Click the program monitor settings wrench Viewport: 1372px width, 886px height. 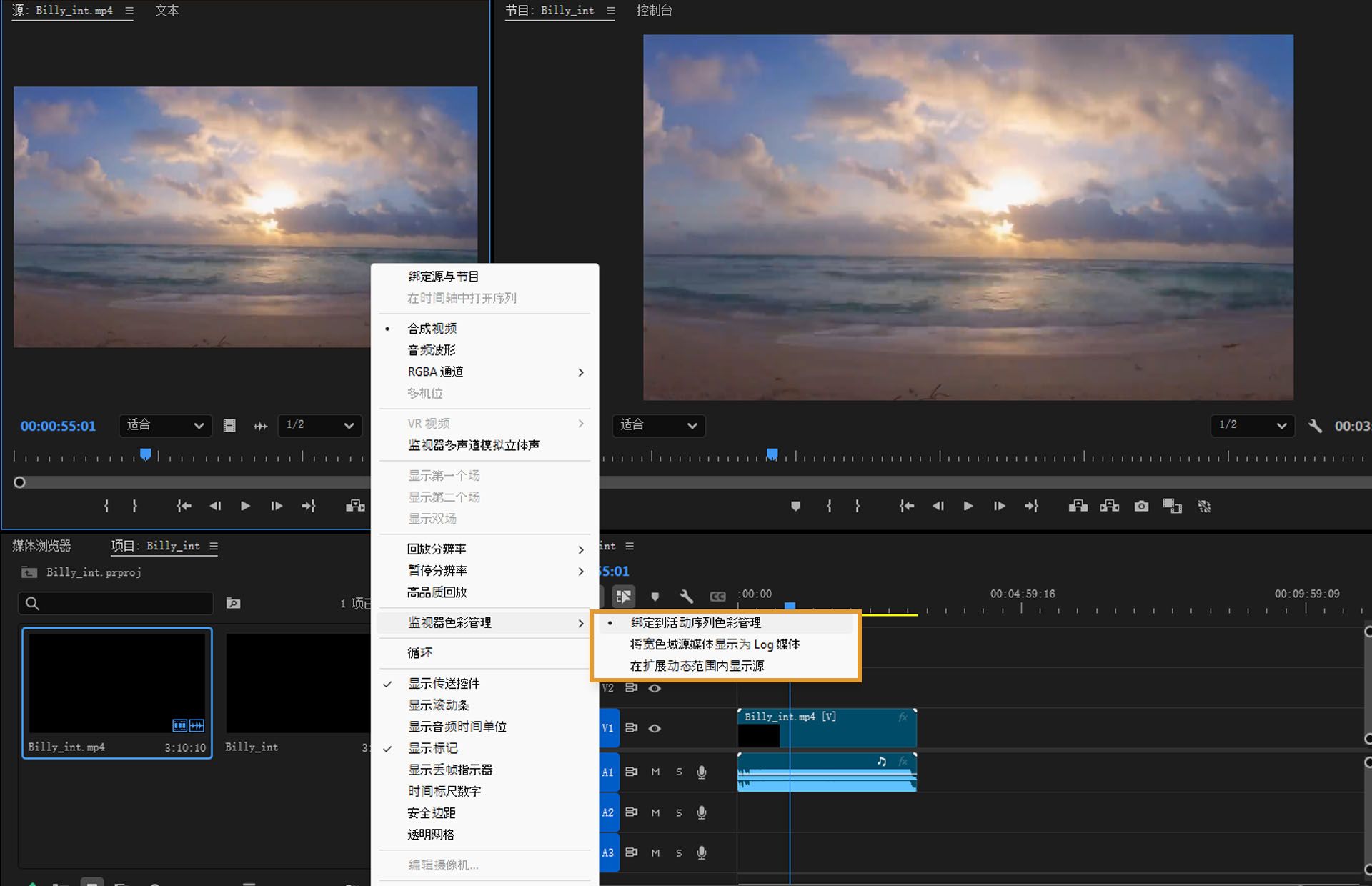pyautogui.click(x=1315, y=426)
